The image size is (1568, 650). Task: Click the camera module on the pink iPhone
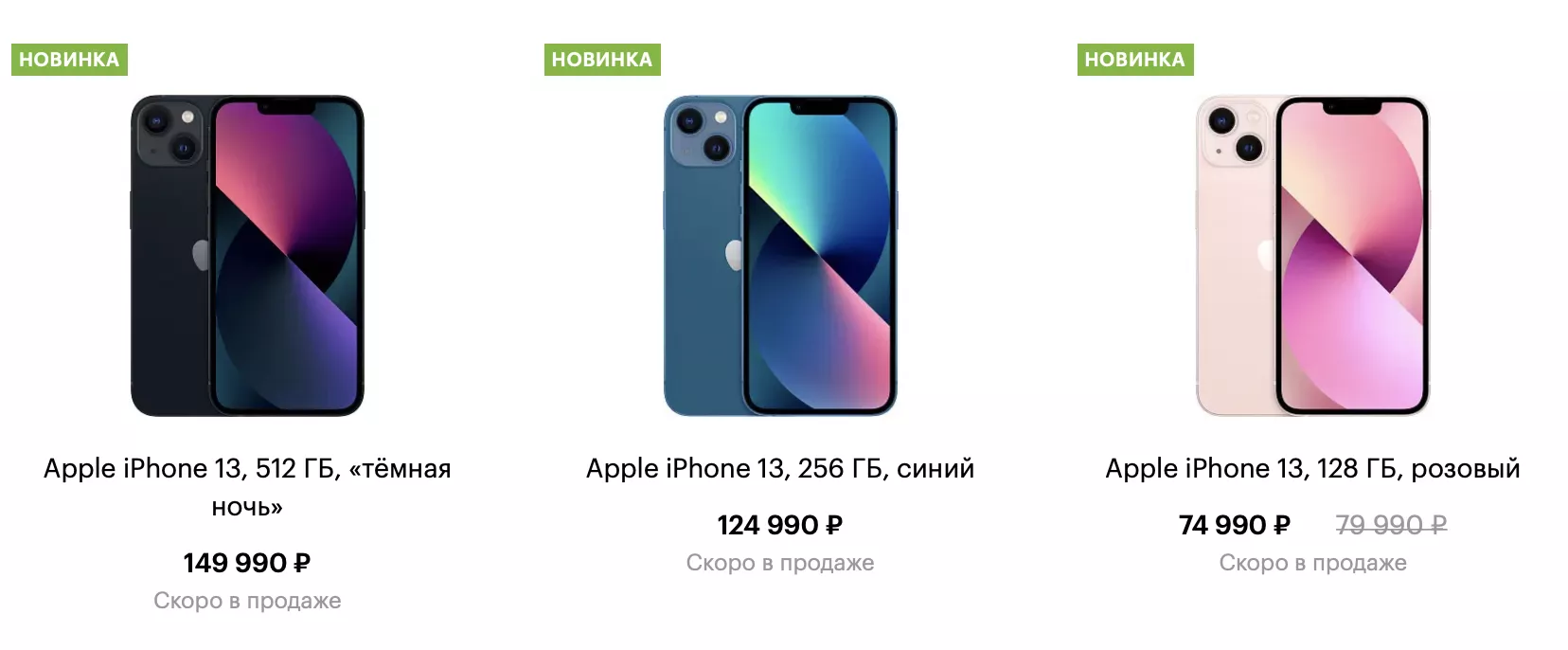[x=1235, y=133]
